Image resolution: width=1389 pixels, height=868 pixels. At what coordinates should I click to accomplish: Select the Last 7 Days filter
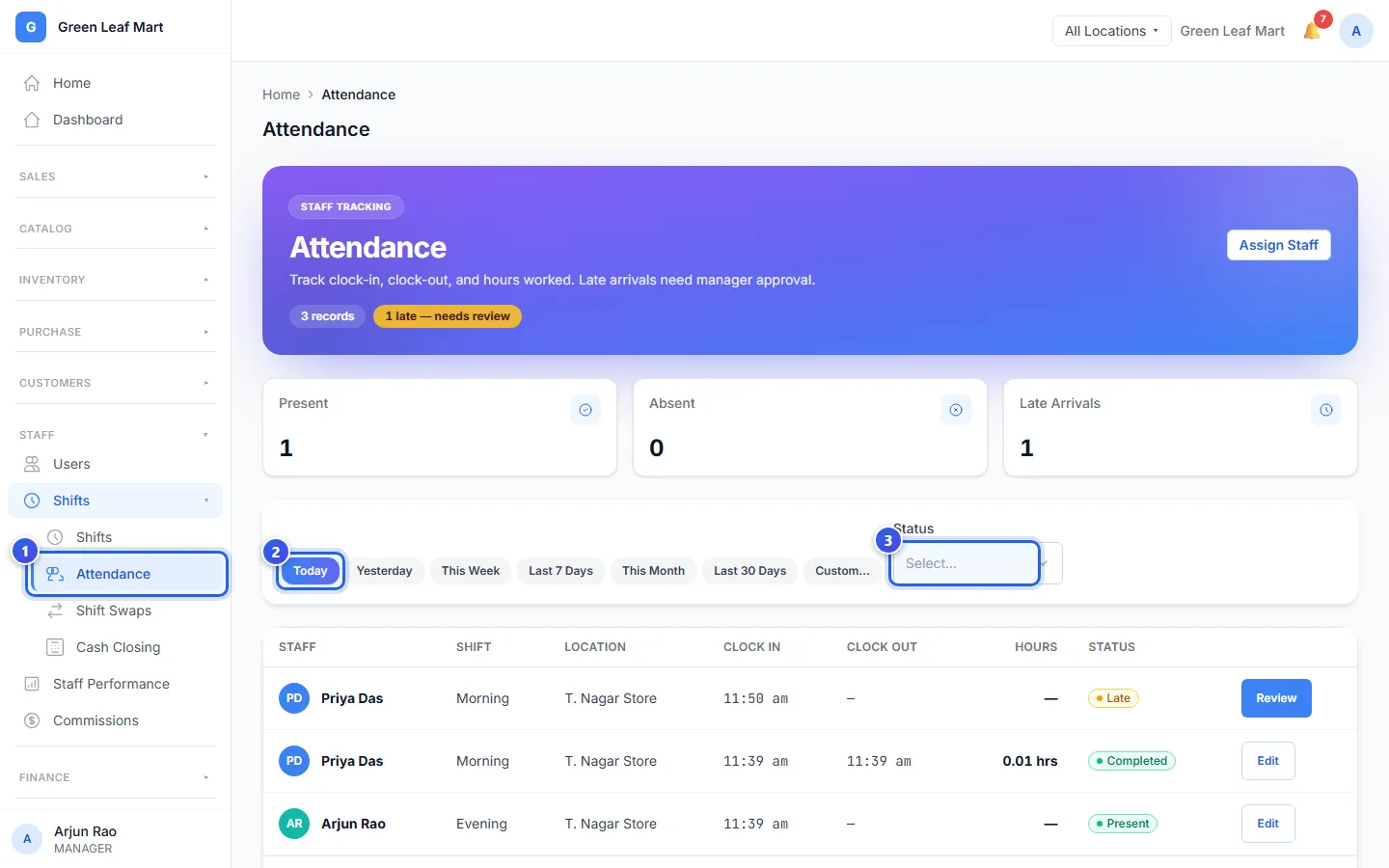560,571
